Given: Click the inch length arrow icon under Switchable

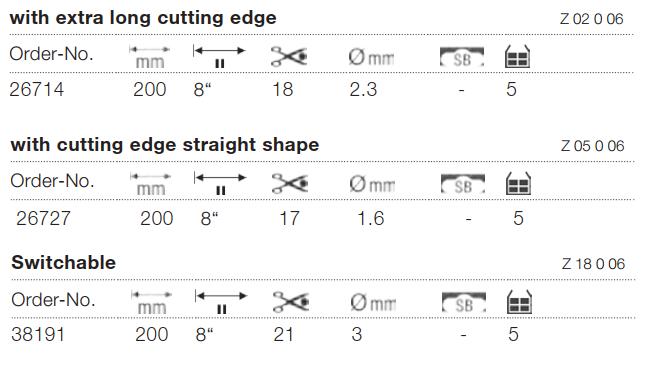Looking at the screenshot, I should click(221, 302).
